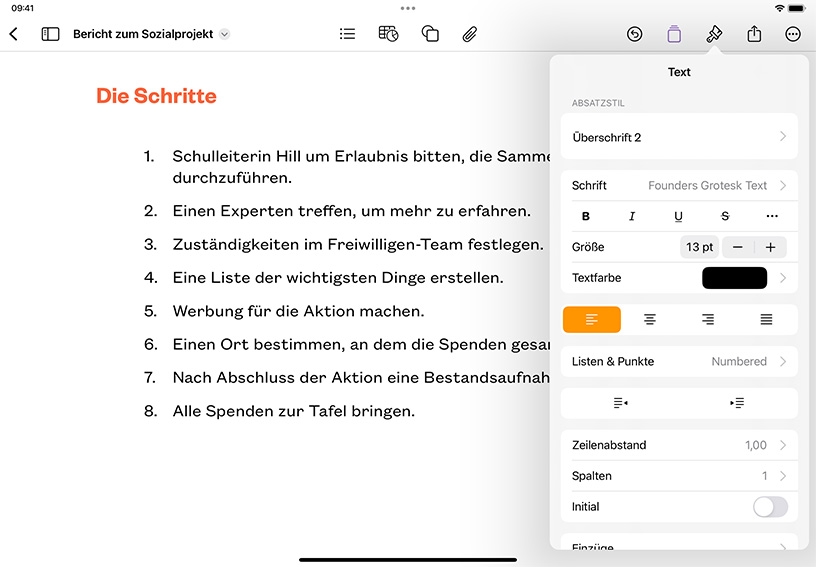Close the format paintbrush panel
The width and height of the screenshot is (816, 567).
point(714,34)
